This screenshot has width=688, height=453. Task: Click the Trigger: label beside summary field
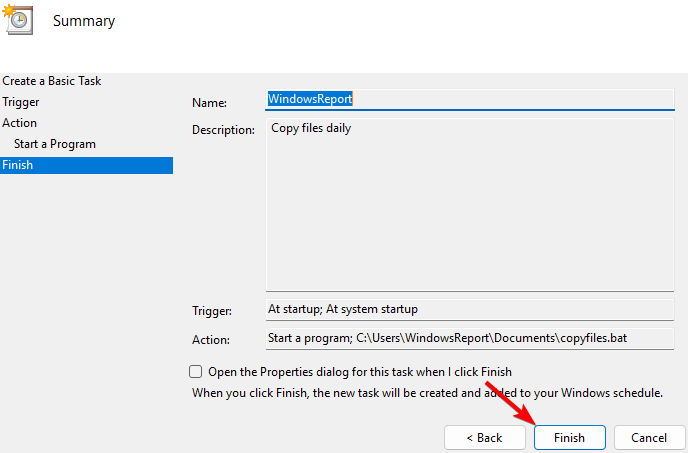pyautogui.click(x=212, y=311)
